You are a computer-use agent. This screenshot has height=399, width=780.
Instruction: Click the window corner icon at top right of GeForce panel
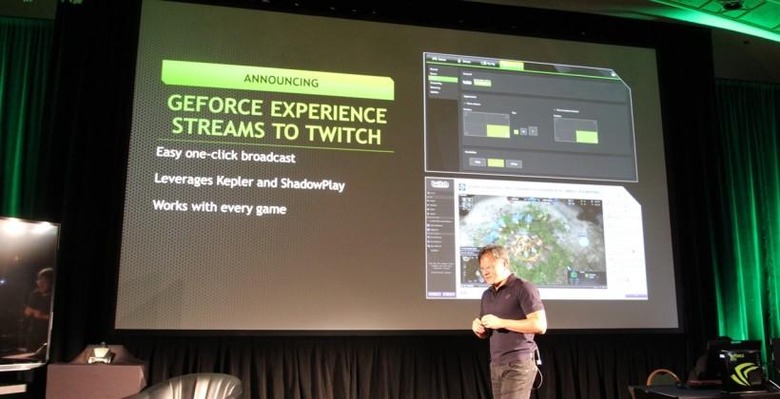[614, 74]
